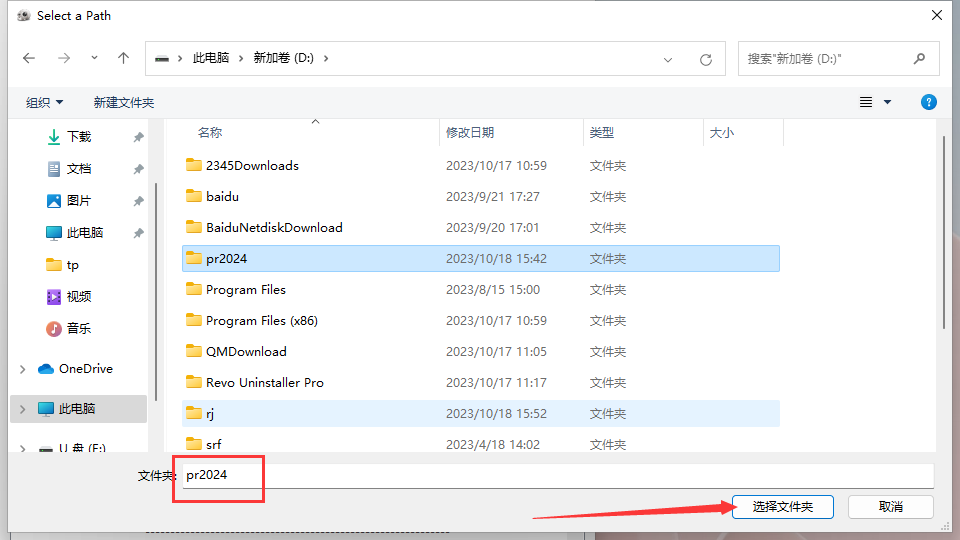Go forward using the right arrow

(64, 58)
